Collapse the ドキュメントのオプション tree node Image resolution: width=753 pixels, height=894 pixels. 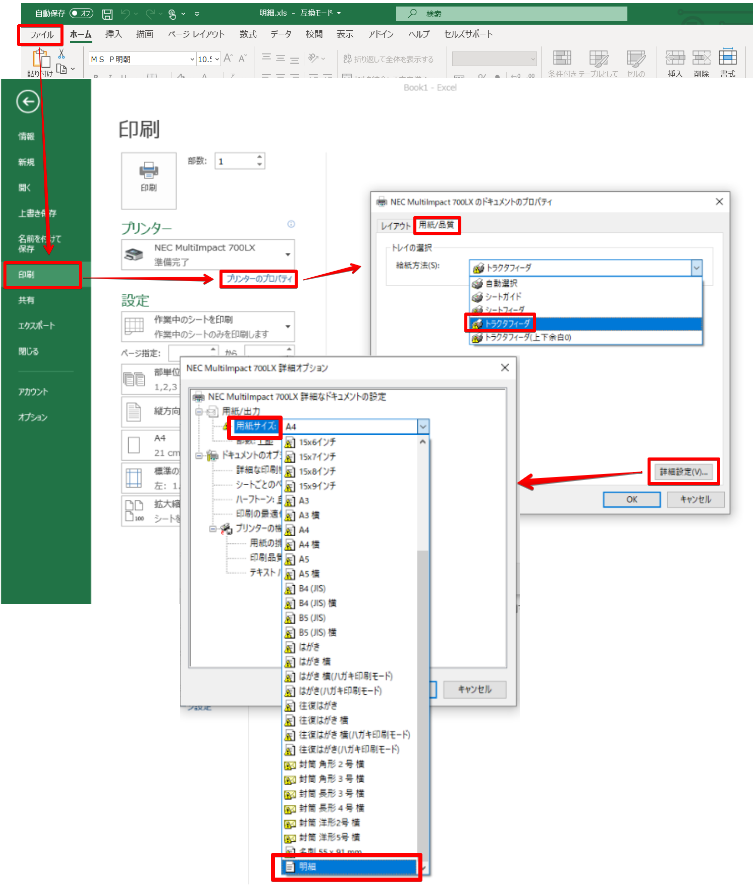tap(199, 456)
